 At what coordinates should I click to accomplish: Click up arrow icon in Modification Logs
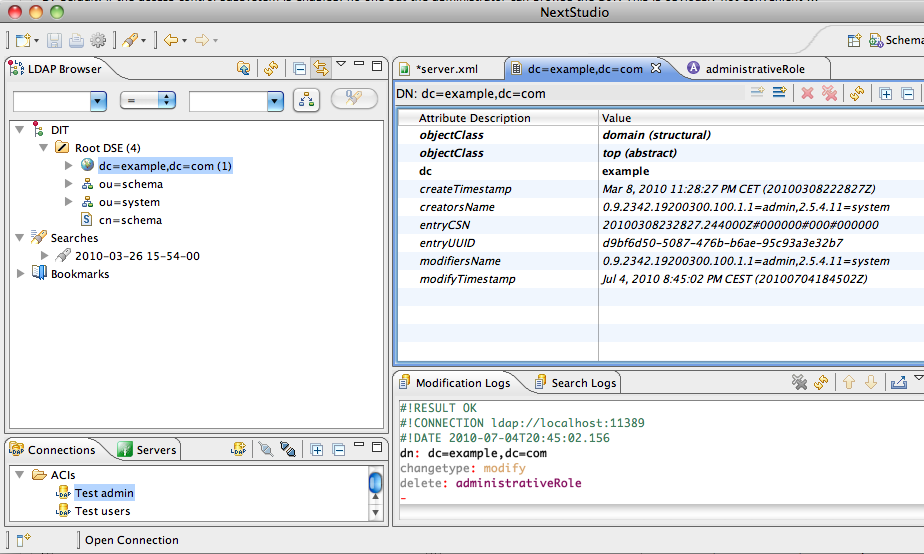pos(849,383)
